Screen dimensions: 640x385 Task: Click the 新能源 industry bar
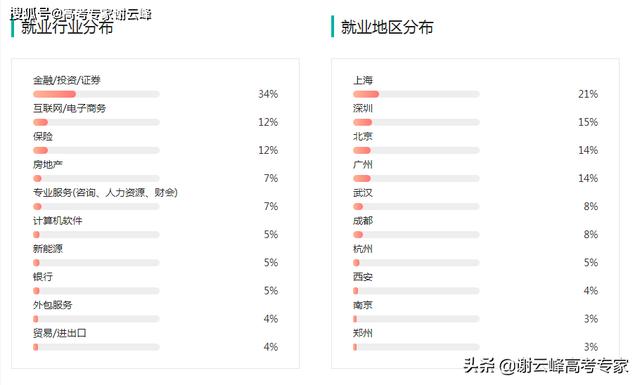point(96,263)
